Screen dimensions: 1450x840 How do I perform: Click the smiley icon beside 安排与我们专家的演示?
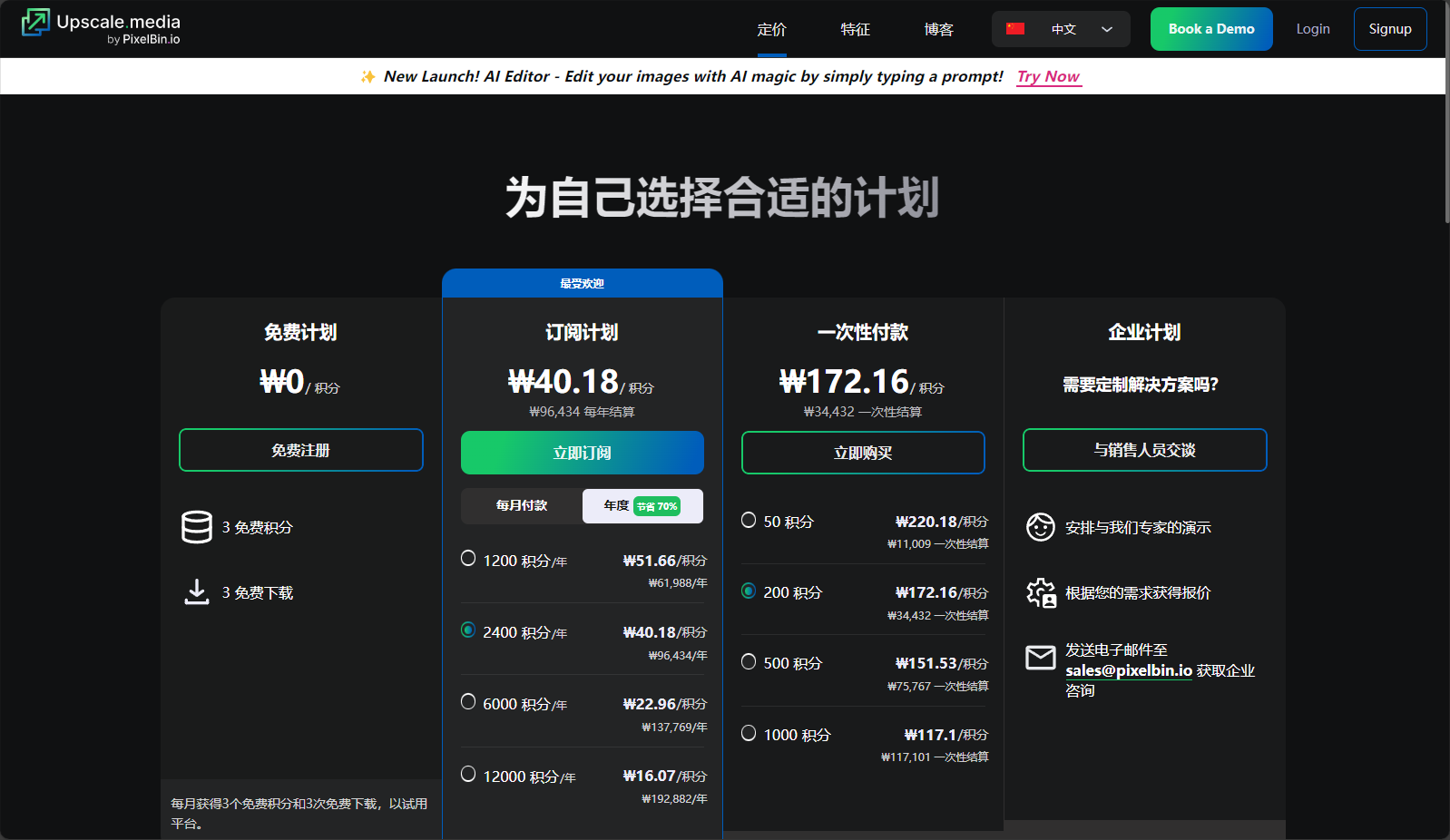tap(1041, 527)
